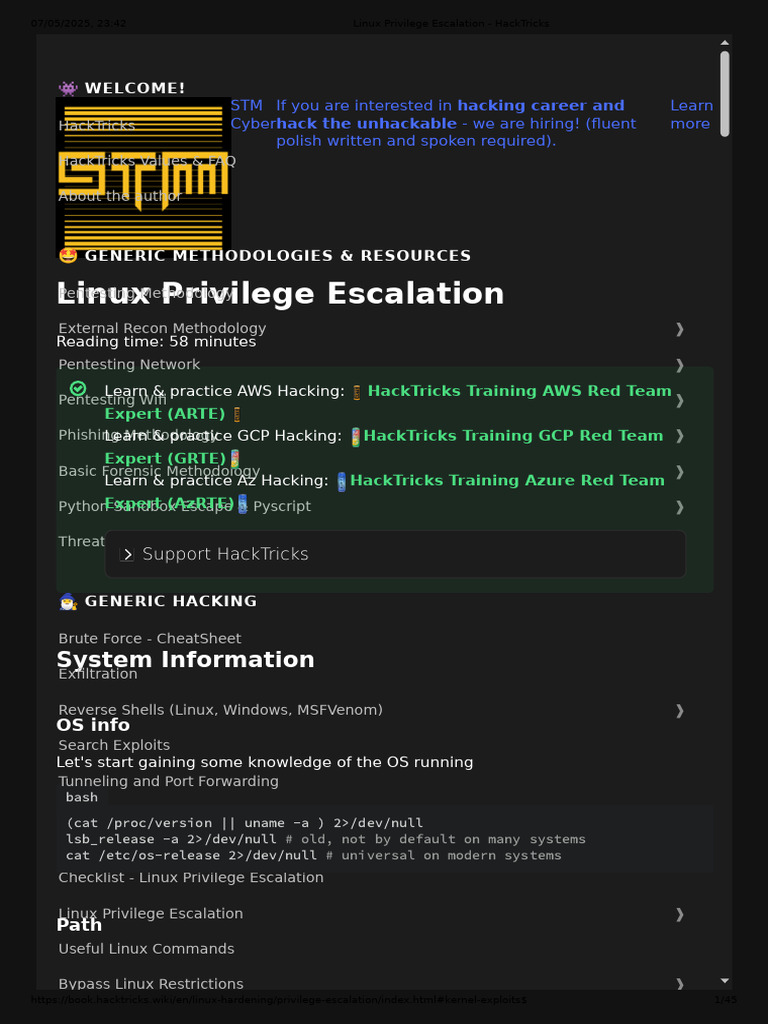Open Pentesting Network sidebar item
768x1024 pixels.
(129, 364)
